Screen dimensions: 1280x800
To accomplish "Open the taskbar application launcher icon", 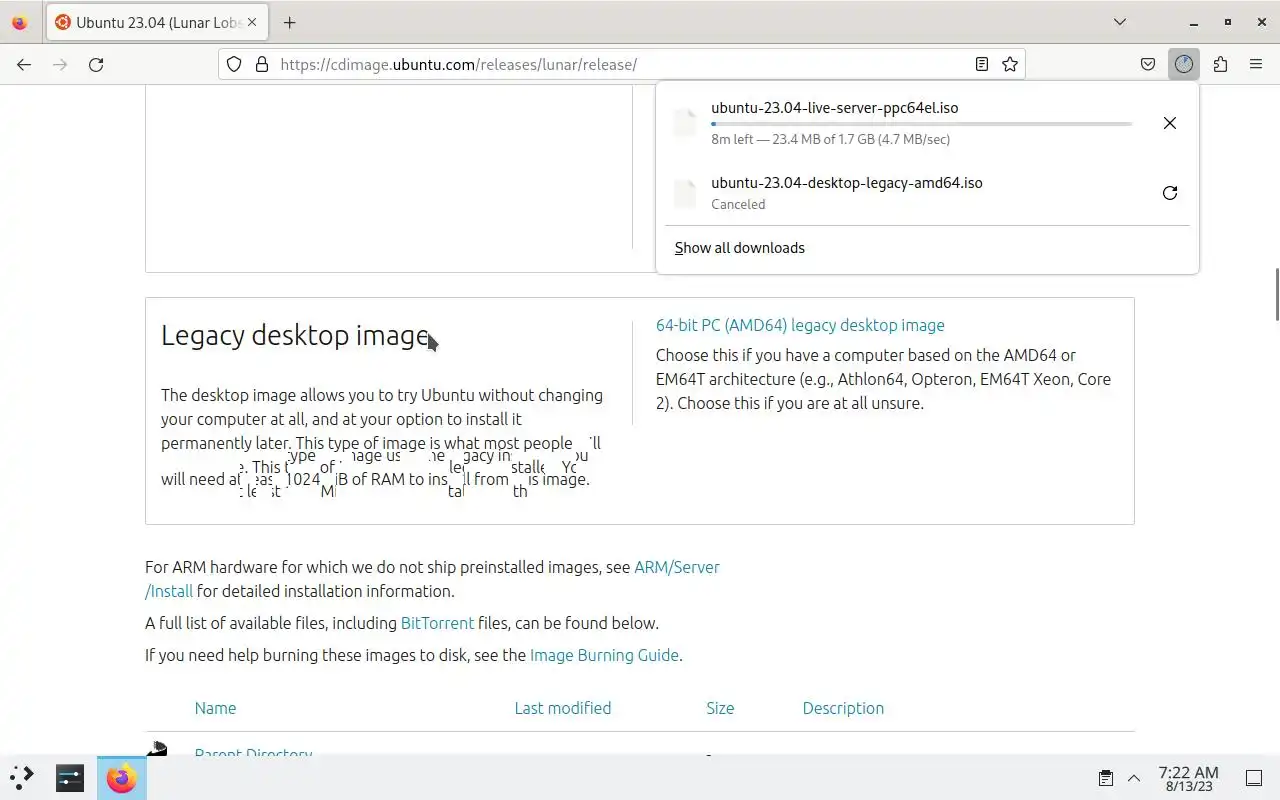I will 22,777.
